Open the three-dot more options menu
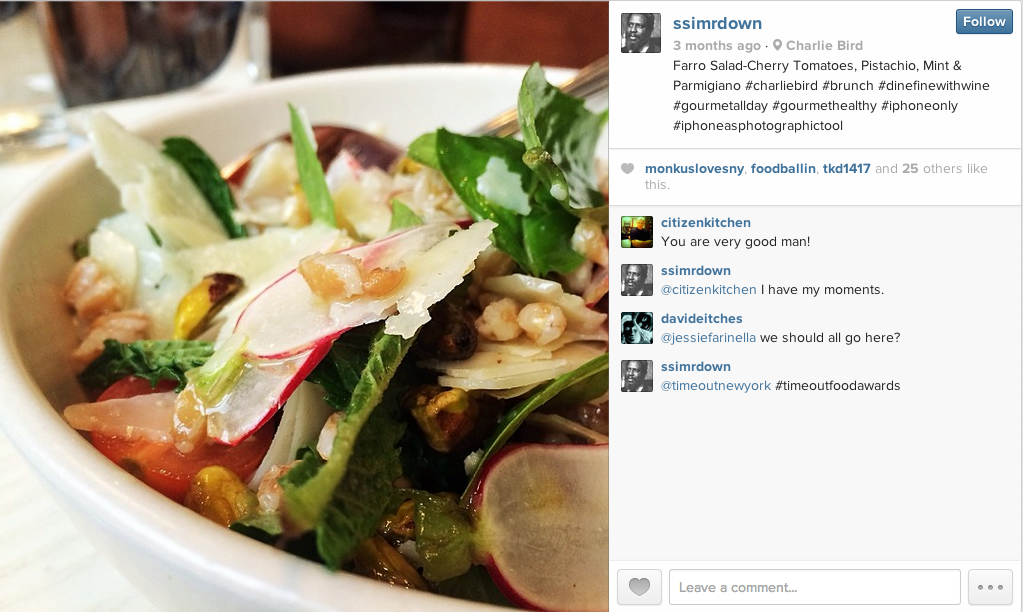Screen dimensions: 1023x612 (x=990, y=587)
